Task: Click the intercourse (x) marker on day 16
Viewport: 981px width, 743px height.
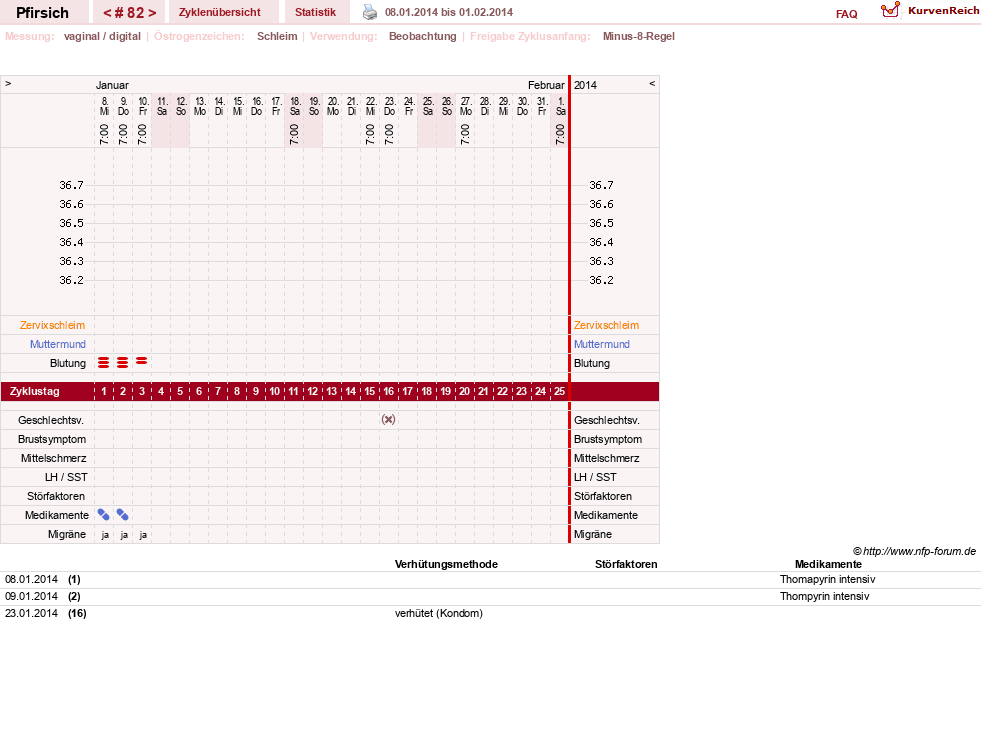Action: pyautogui.click(x=389, y=420)
